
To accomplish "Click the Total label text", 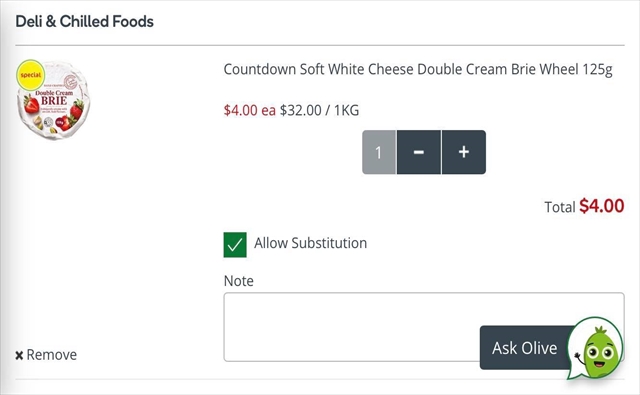I will (x=560, y=207).
